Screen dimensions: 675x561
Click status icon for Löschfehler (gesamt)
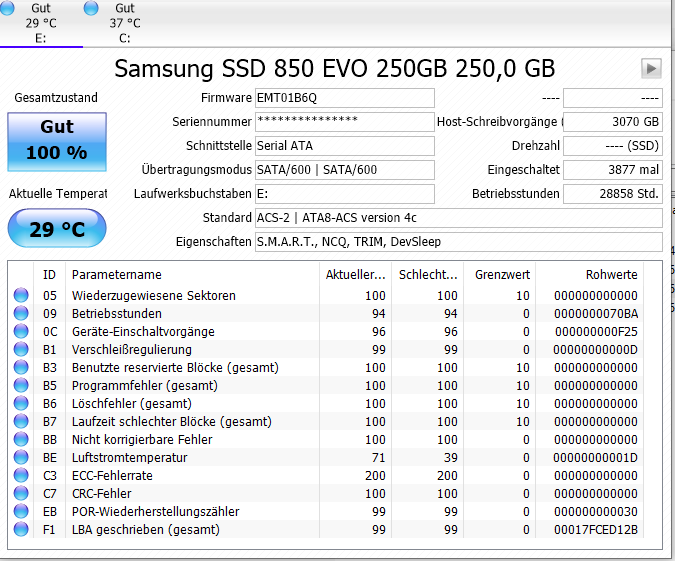21,403
